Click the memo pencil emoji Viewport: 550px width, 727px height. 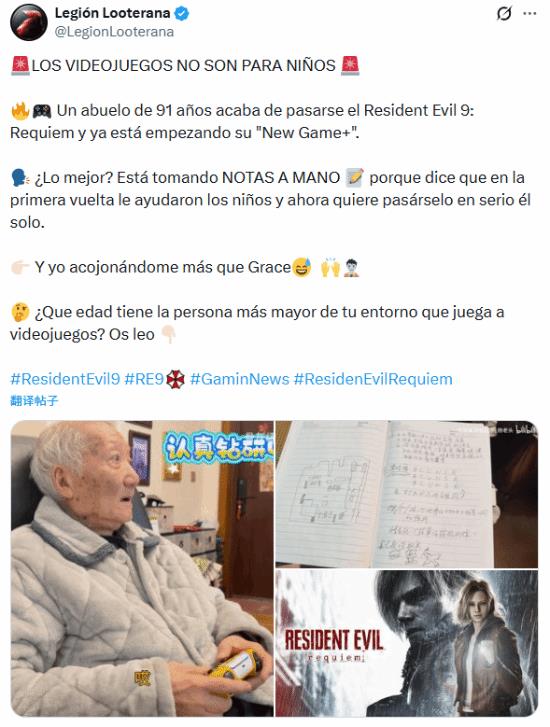(x=355, y=178)
